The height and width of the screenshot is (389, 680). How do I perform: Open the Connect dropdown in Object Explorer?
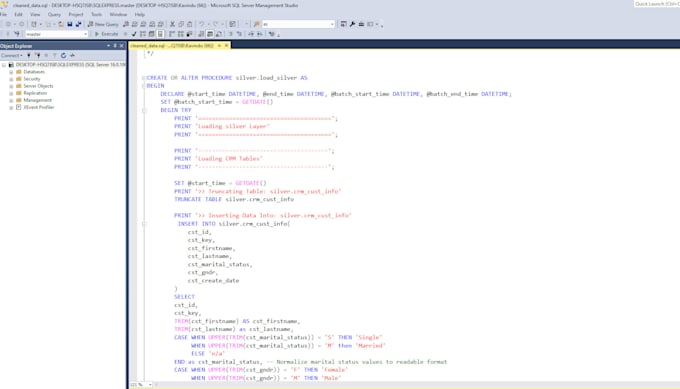pos(11,56)
